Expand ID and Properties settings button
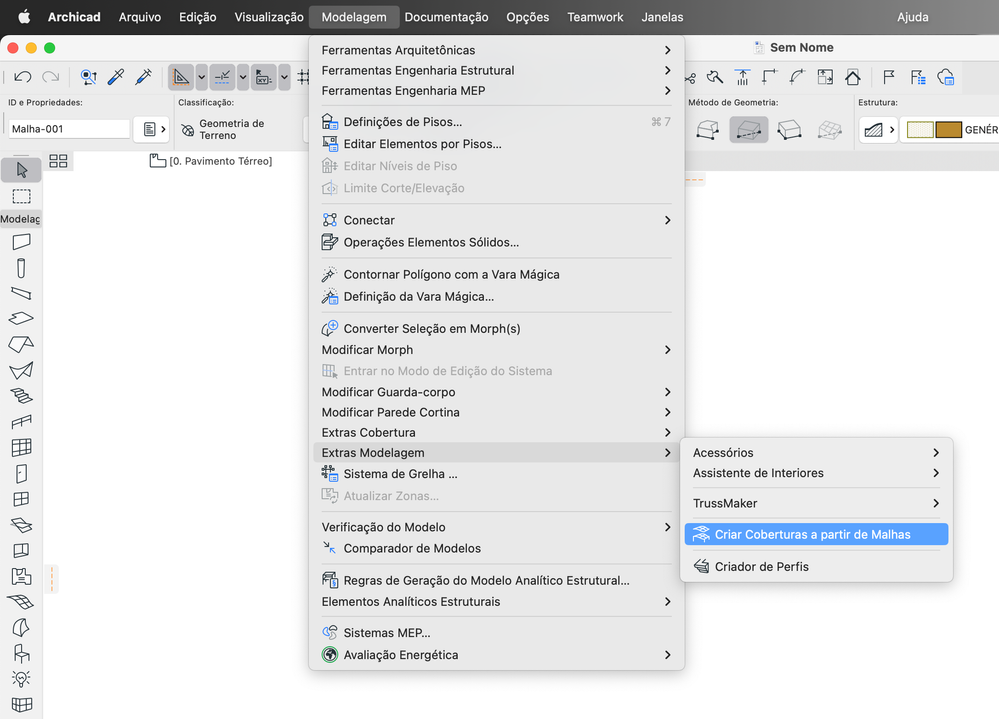The height and width of the screenshot is (719, 999). click(x=152, y=129)
